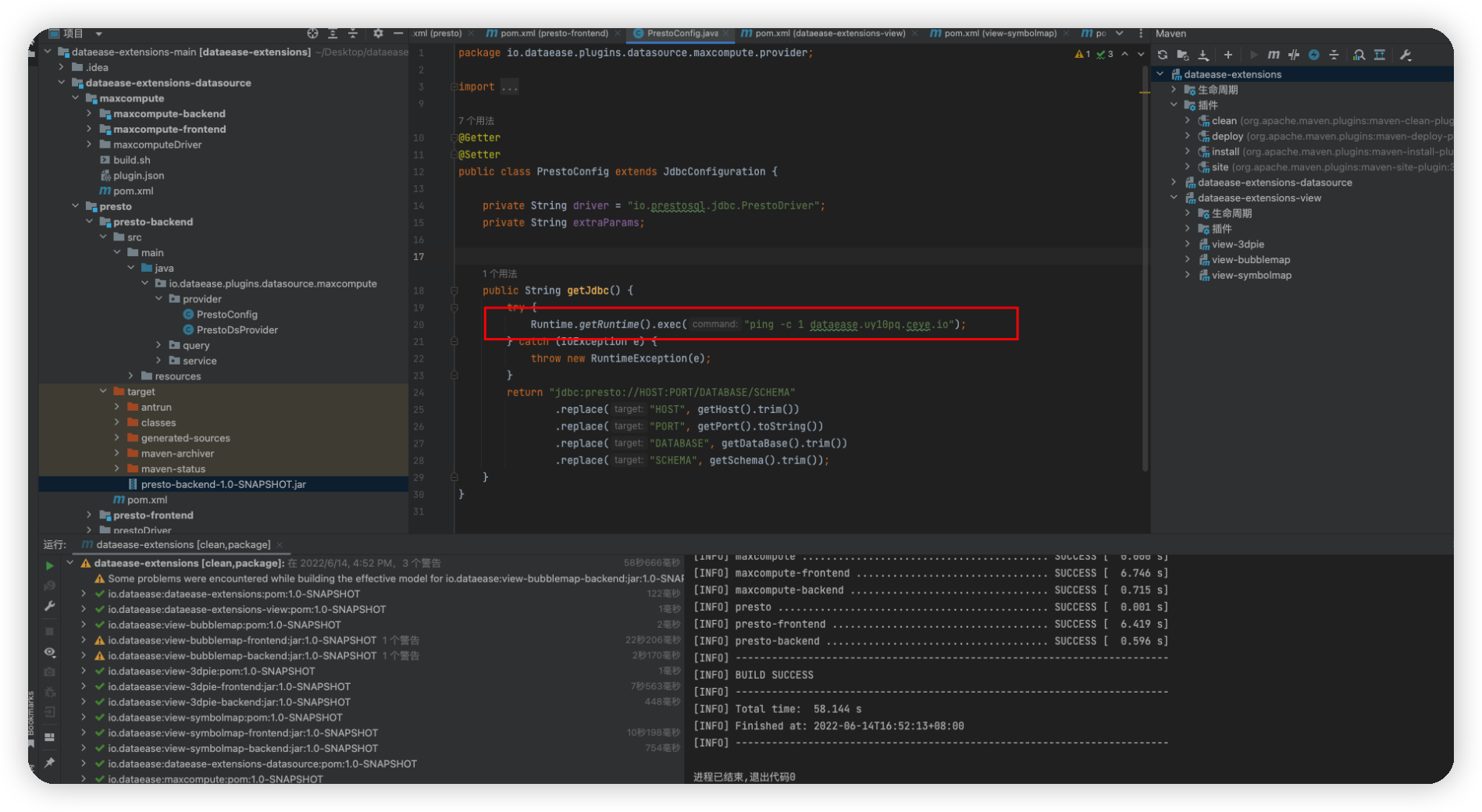Add a Maven project with the plus icon
This screenshot has height=812, width=1482.
click(x=1227, y=55)
